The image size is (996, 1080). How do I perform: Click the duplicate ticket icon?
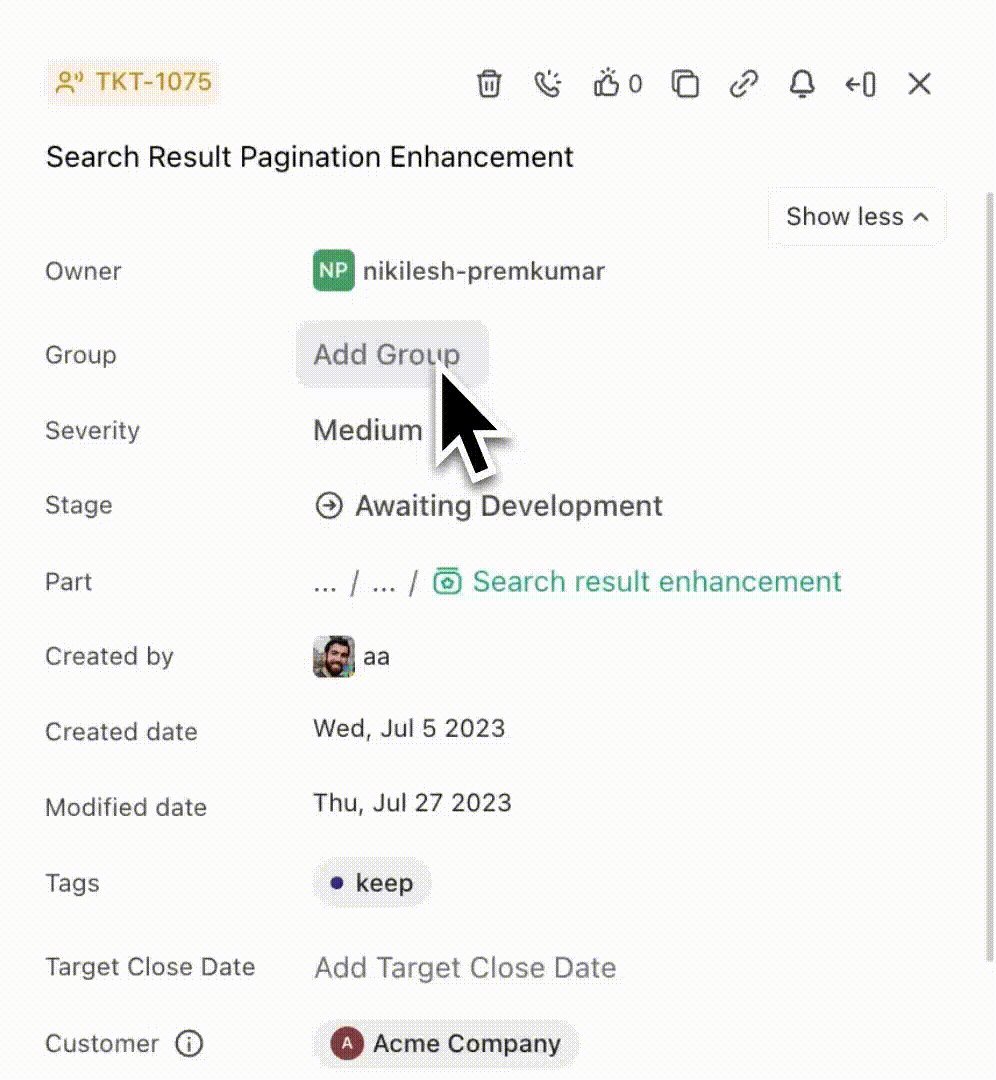(x=685, y=84)
